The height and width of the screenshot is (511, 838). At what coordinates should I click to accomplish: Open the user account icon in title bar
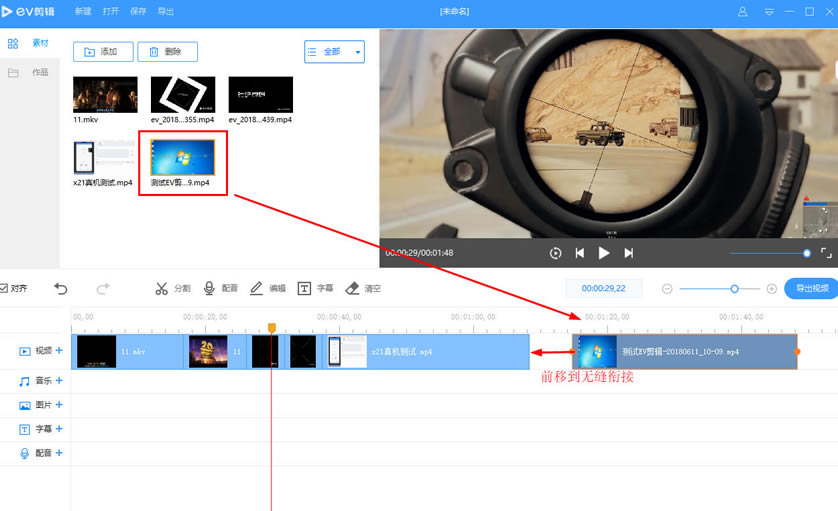pyautogui.click(x=742, y=12)
